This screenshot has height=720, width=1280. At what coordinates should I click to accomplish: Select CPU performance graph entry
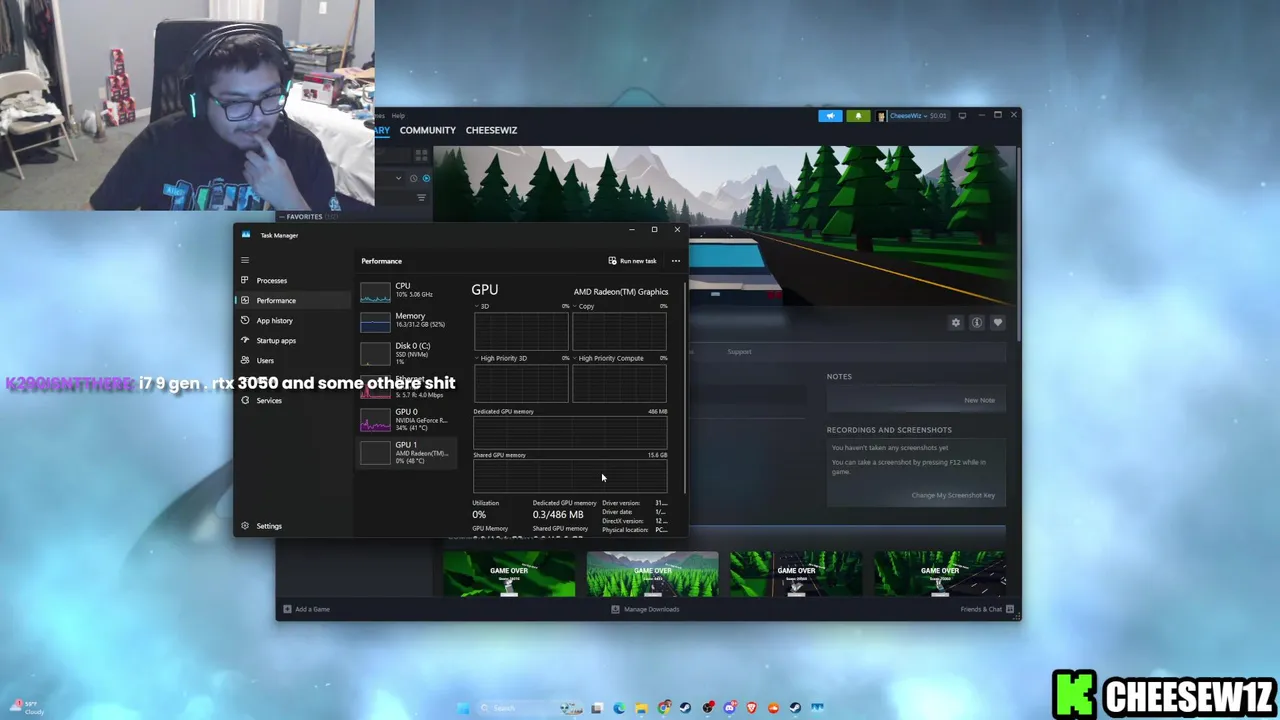[x=407, y=290]
